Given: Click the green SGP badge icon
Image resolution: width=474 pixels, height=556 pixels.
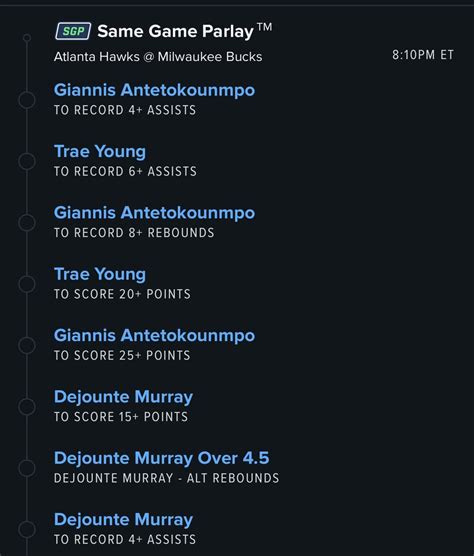Looking at the screenshot, I should 73,31.
